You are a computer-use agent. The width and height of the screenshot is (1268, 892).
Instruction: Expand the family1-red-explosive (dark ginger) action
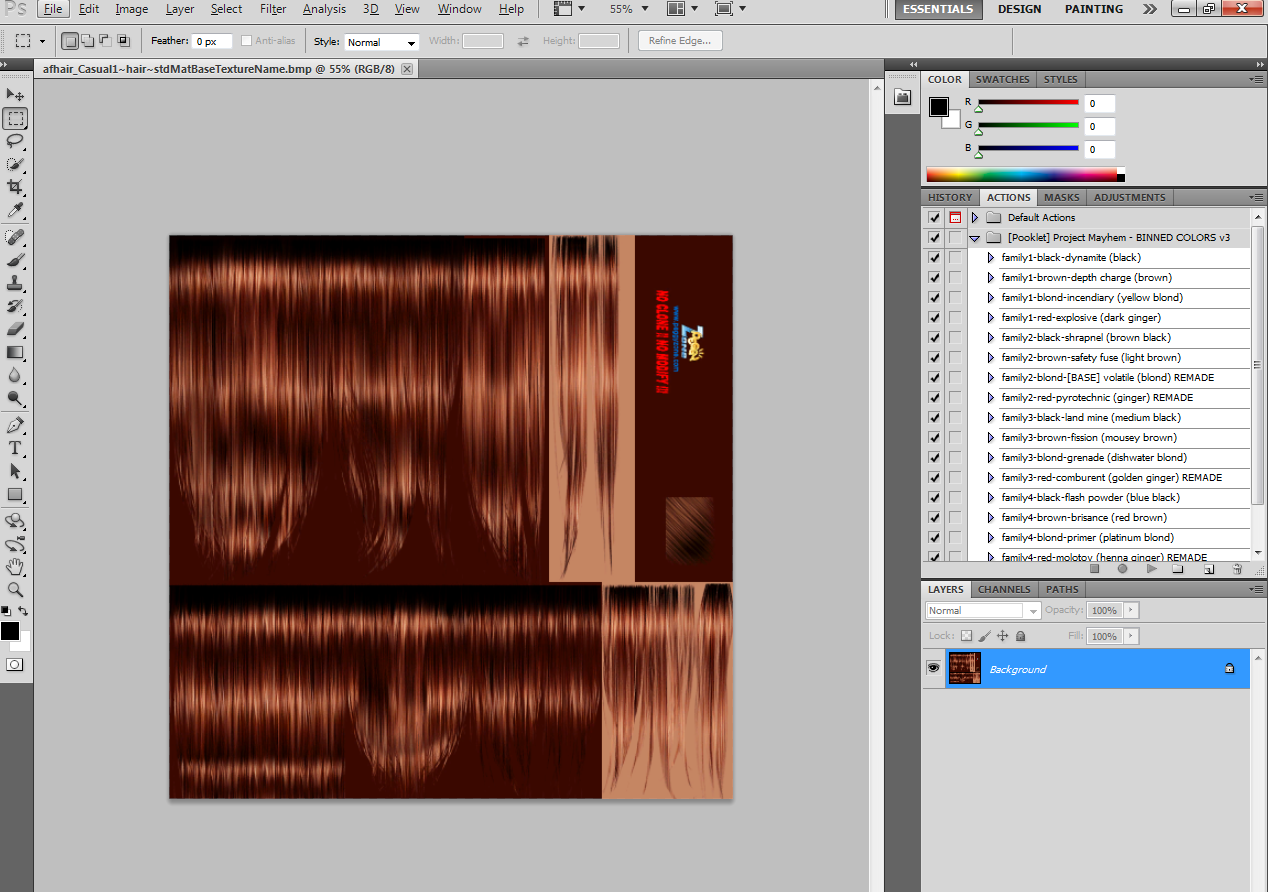(x=990, y=318)
